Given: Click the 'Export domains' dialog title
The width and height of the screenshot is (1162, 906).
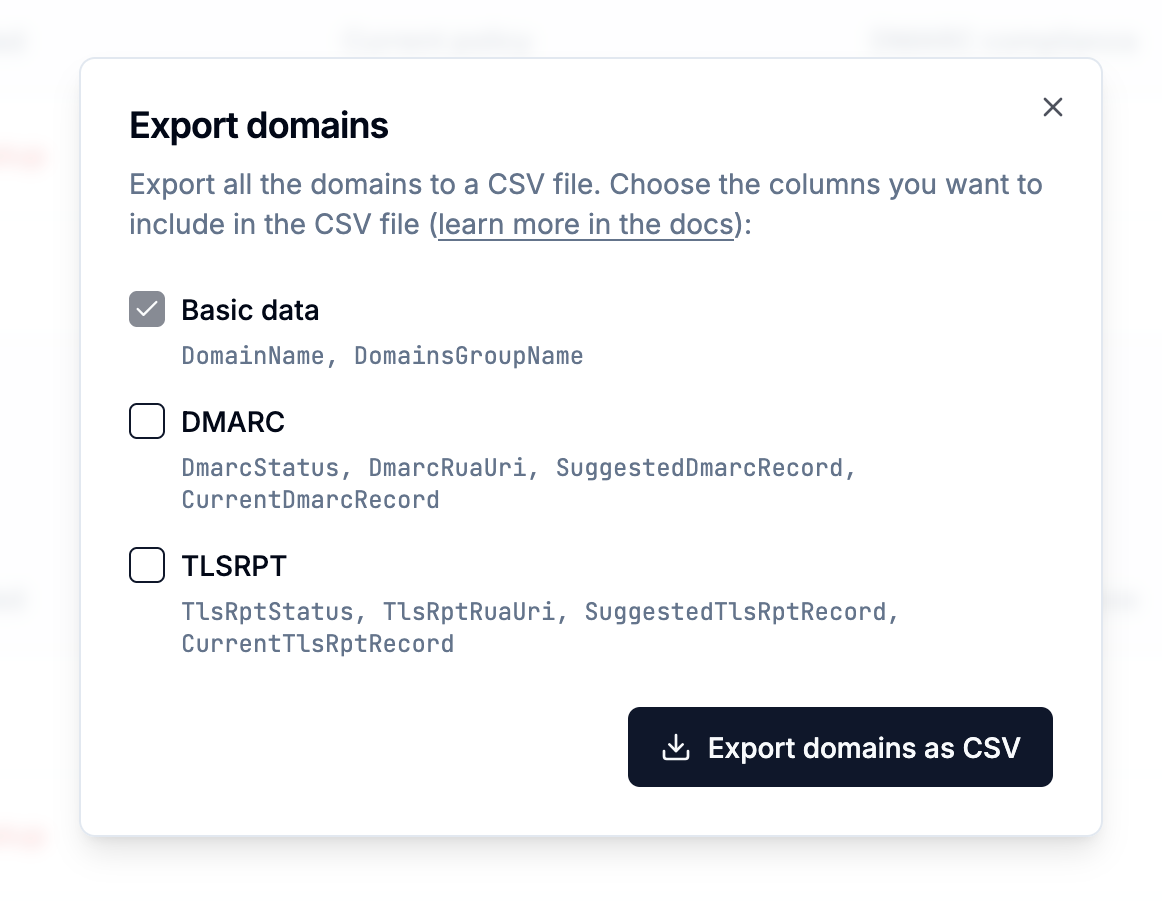Looking at the screenshot, I should point(259,125).
